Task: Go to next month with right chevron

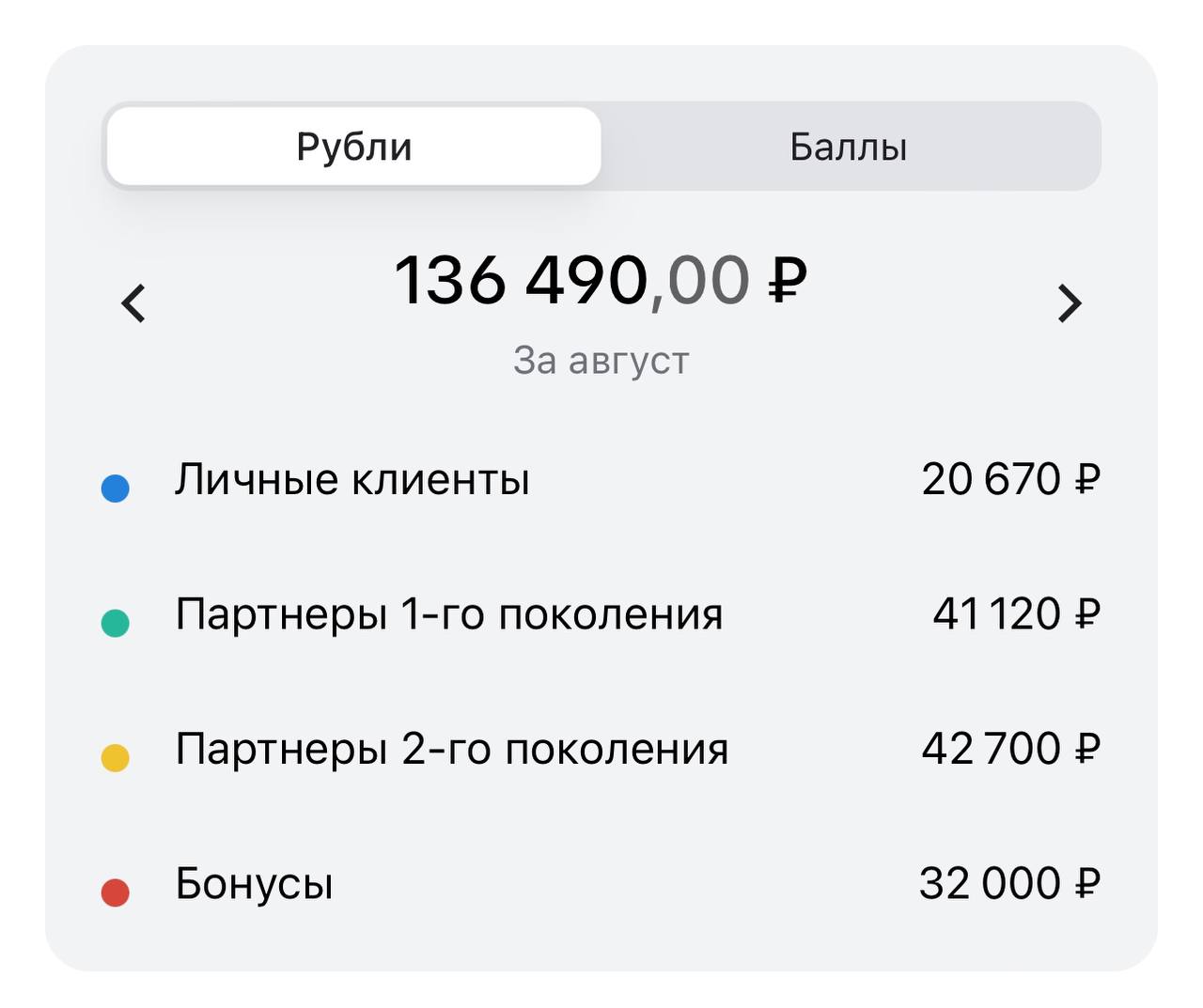Action: (1070, 303)
